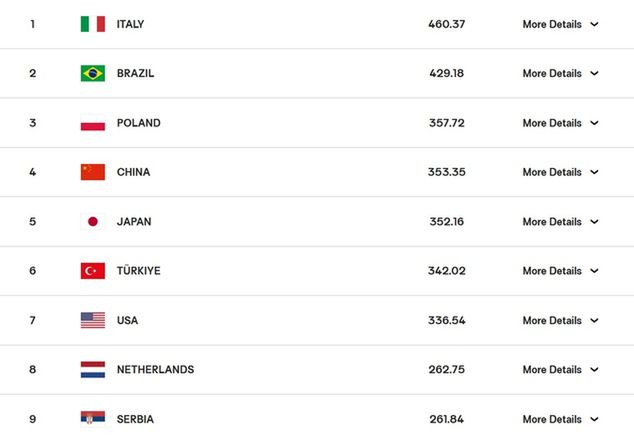634x442 pixels.
Task: Open More Details text for Japan
Action: [552, 222]
